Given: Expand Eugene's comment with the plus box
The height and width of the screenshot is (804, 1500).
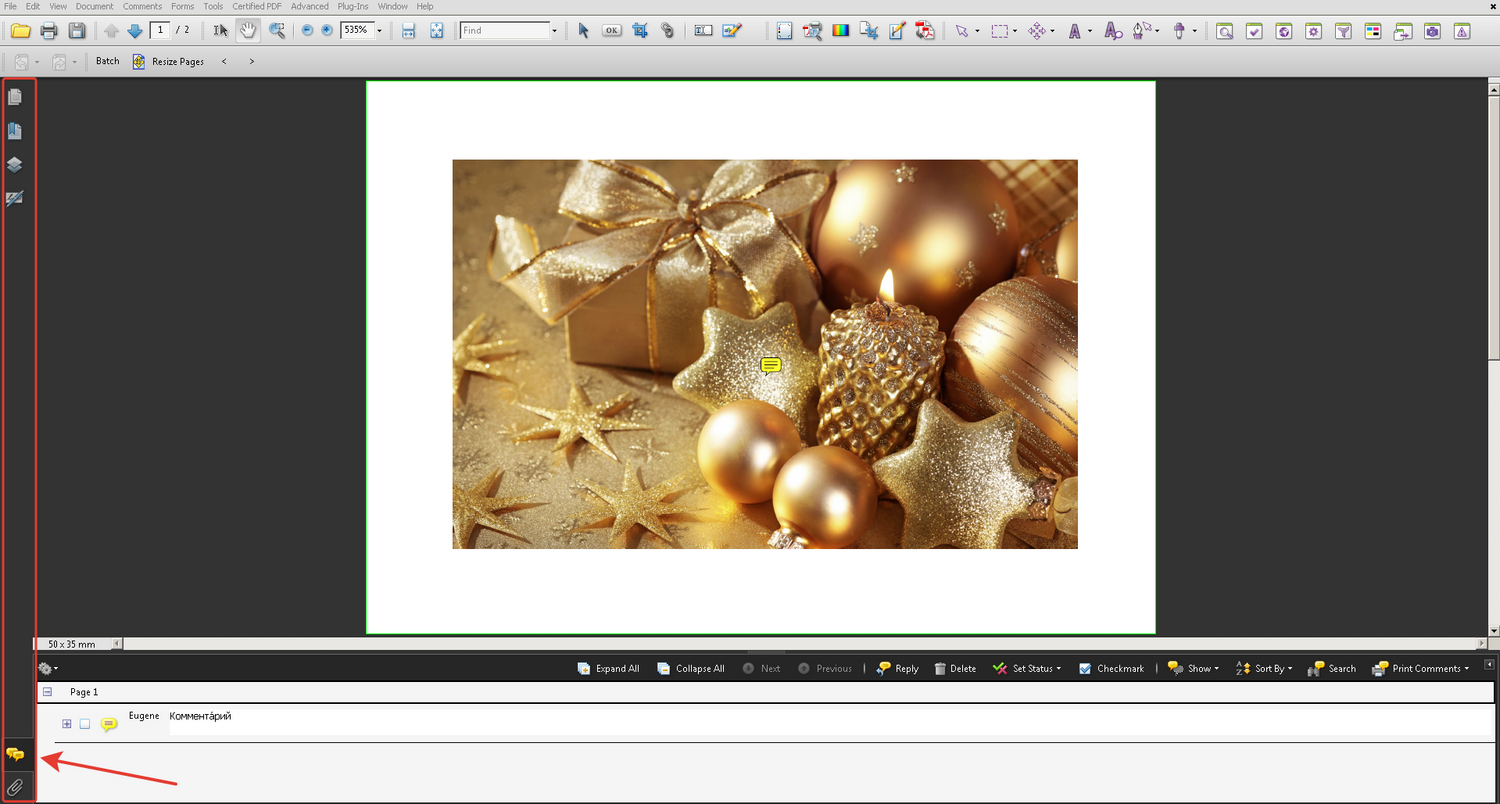Looking at the screenshot, I should pos(67,724).
